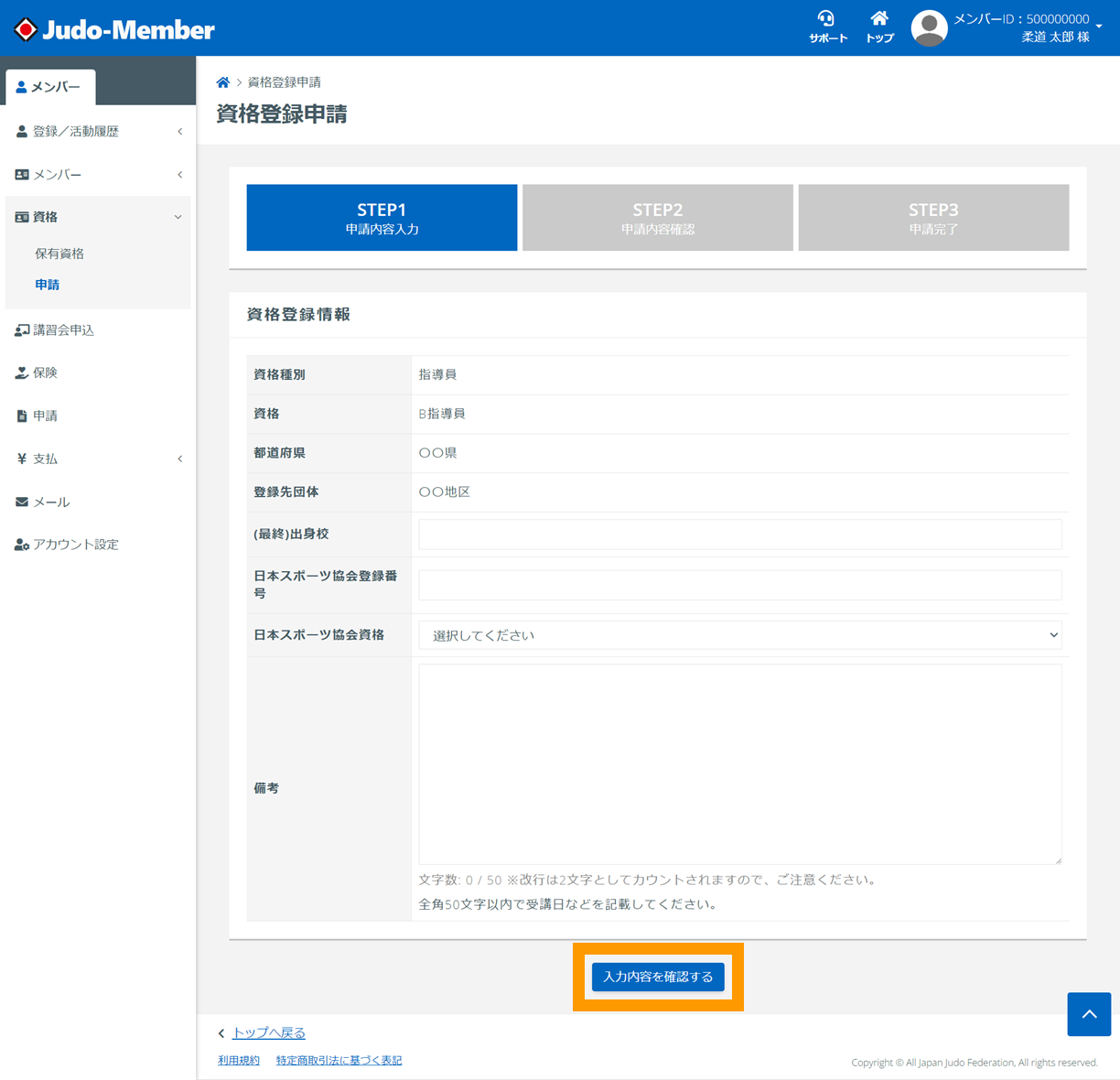
Task: Select the 申請 submenu under 資格
Action: tap(48, 285)
